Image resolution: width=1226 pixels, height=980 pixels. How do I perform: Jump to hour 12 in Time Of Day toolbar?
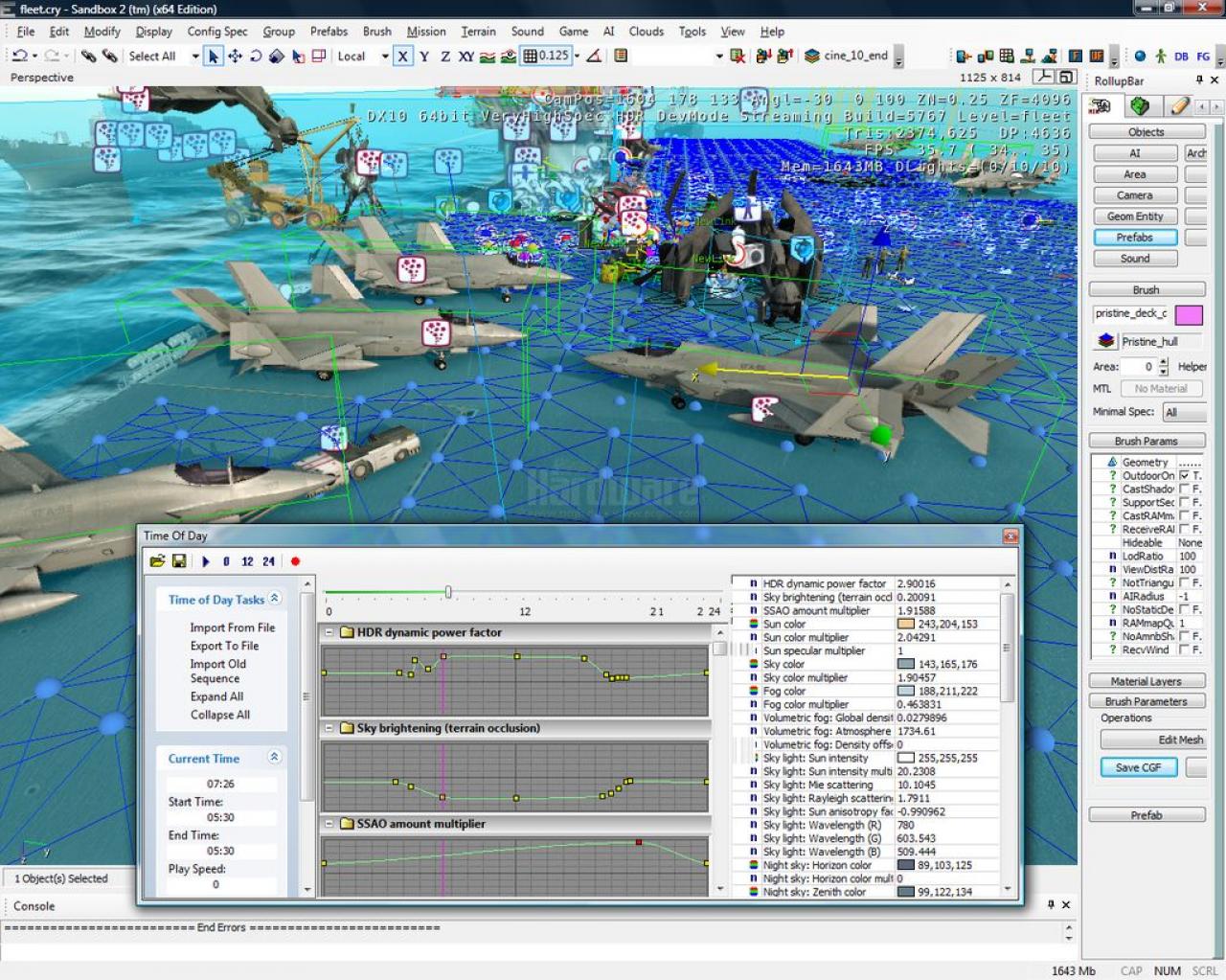247,561
